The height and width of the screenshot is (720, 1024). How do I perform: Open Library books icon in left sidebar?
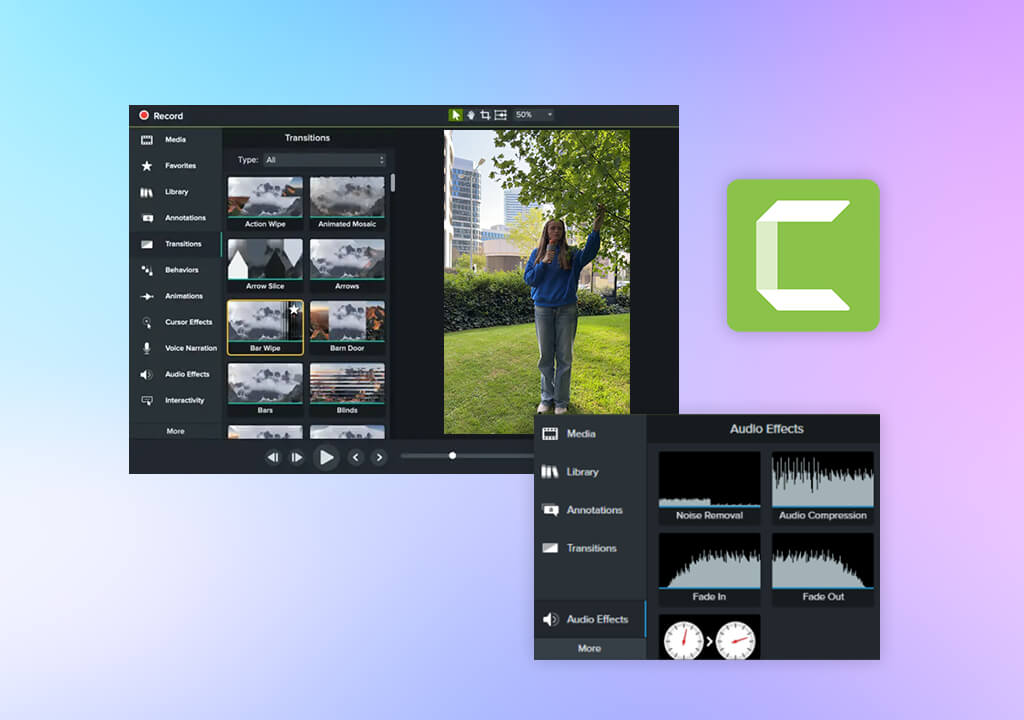click(147, 192)
